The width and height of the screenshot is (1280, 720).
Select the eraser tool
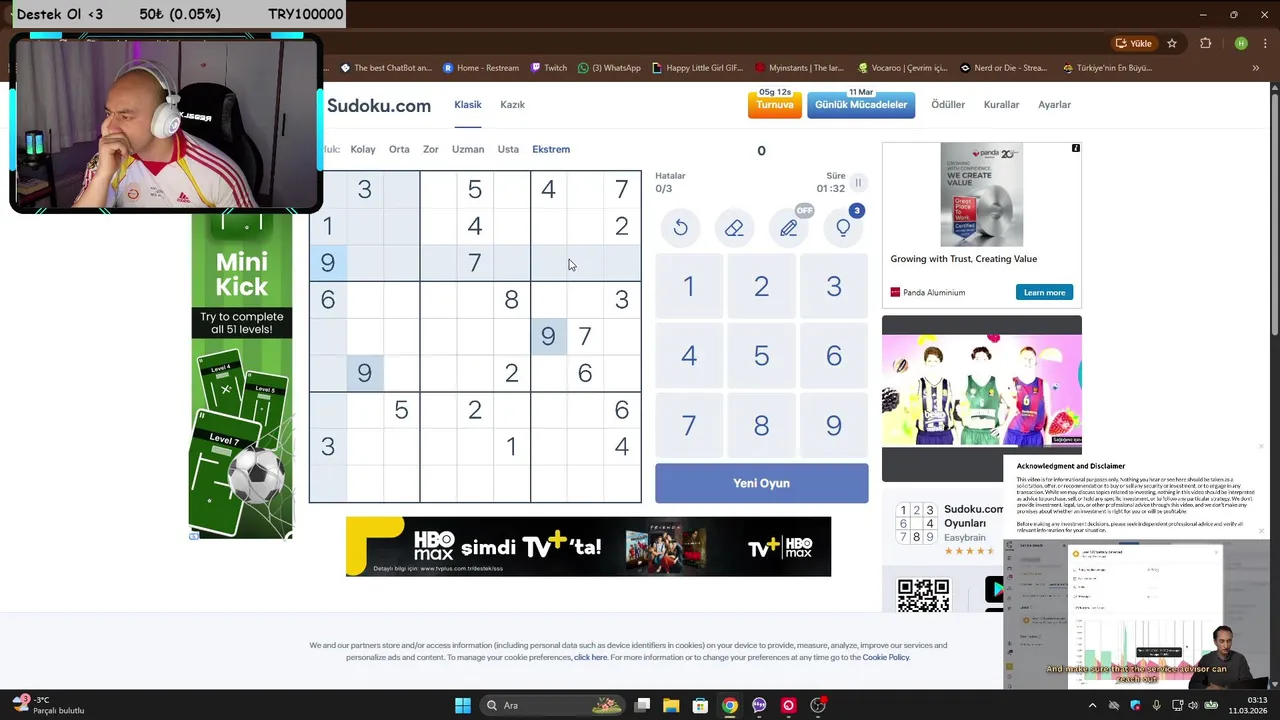coord(734,228)
